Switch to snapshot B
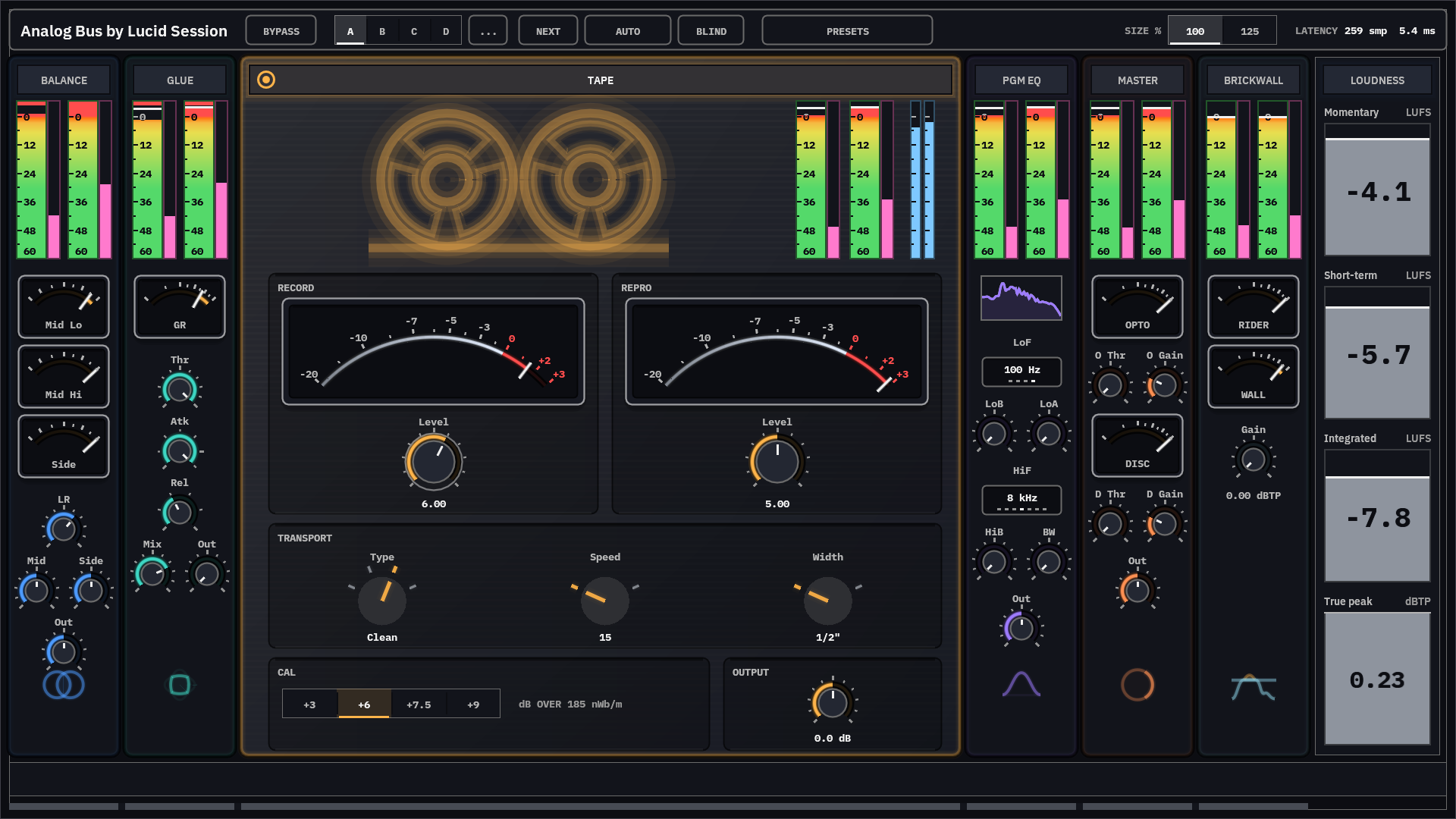Viewport: 1456px width, 819px height. (x=382, y=31)
